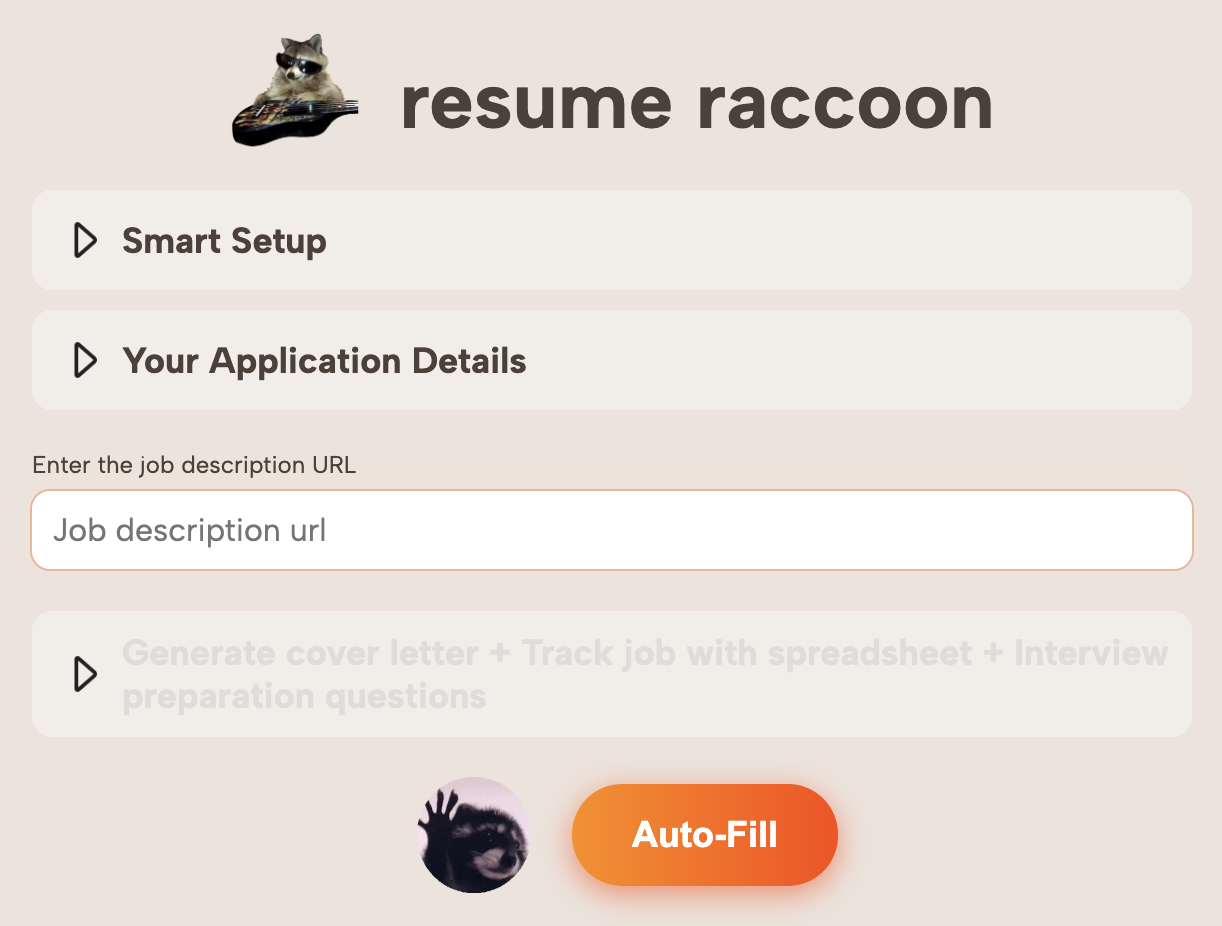The image size is (1222, 926).
Task: Click the arrow icon beside Your Application Details
Action: [85, 360]
